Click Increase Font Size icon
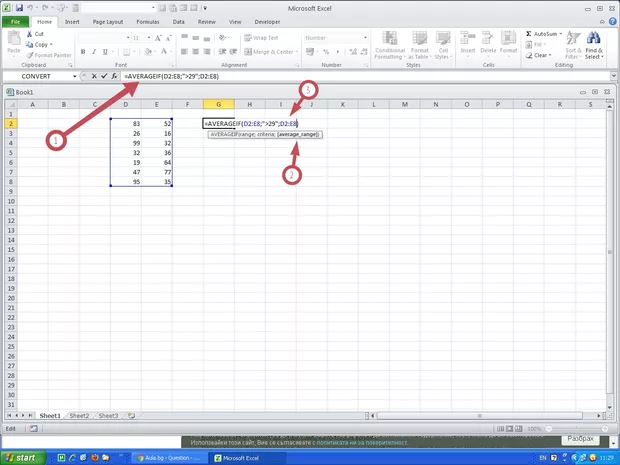This screenshot has width=620, height=465. [158, 38]
